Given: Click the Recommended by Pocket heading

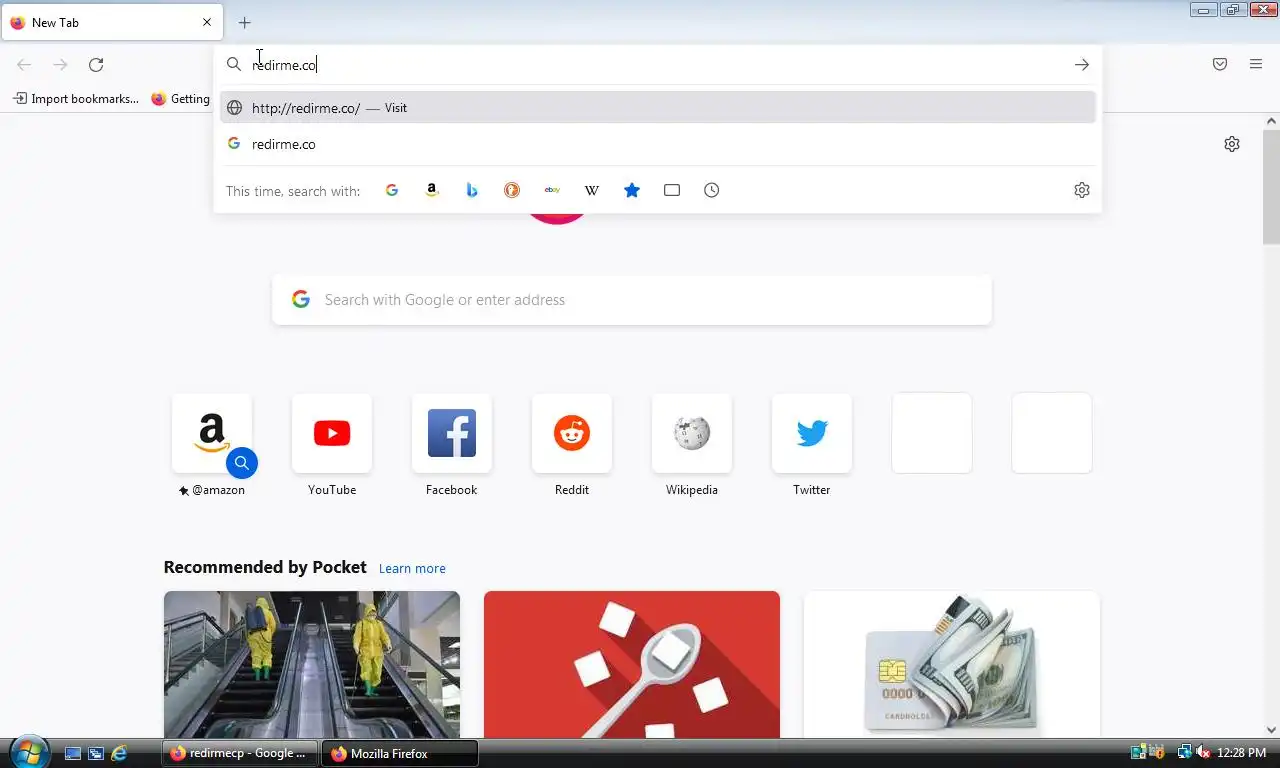Looking at the screenshot, I should pyautogui.click(x=265, y=567).
